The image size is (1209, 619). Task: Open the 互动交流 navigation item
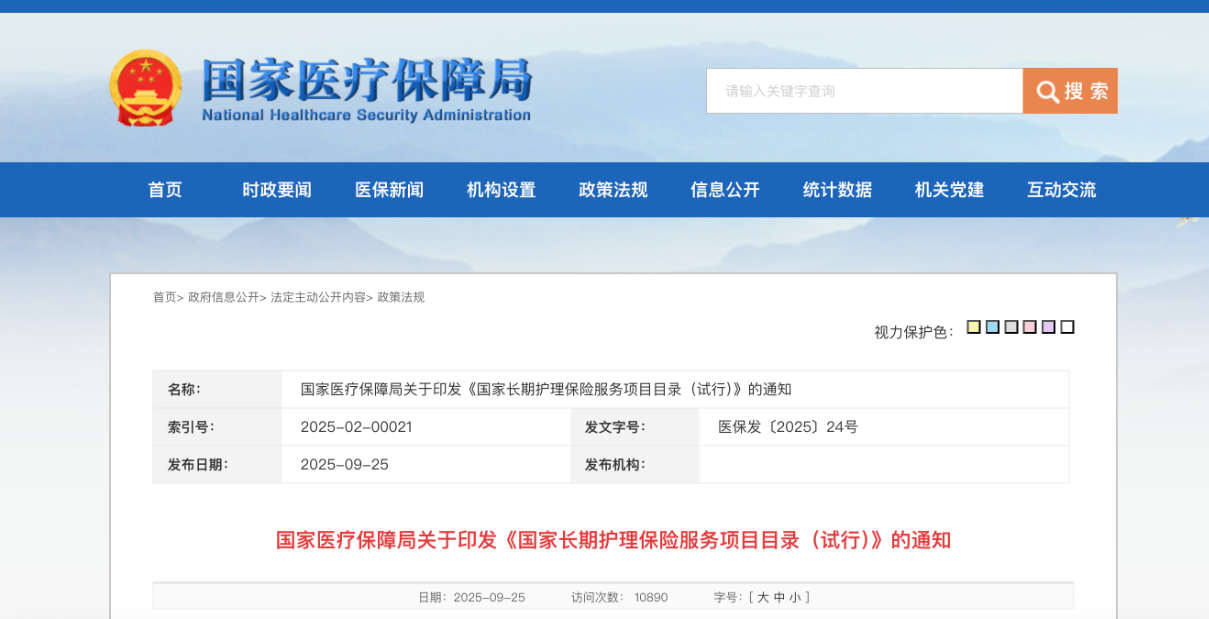coord(1061,190)
